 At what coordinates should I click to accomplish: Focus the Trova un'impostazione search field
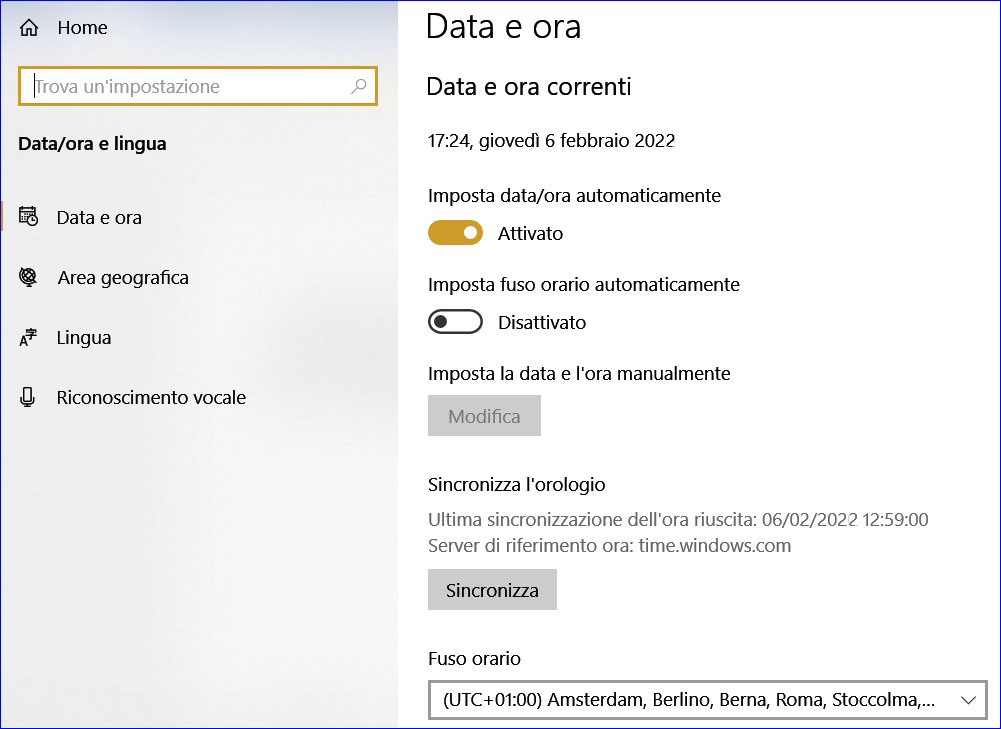[x=190, y=87]
